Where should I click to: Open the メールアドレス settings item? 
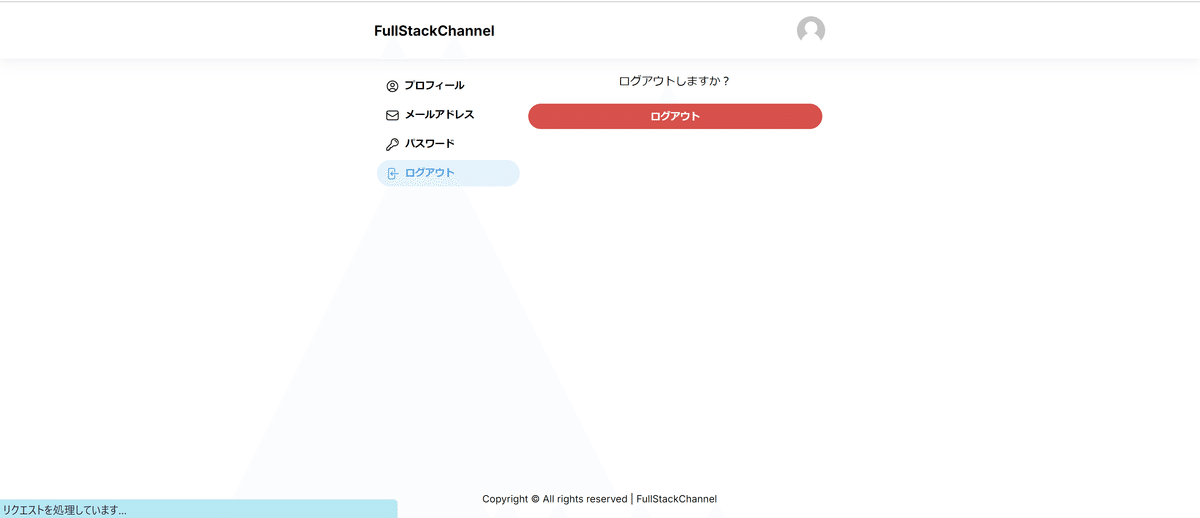point(448,115)
